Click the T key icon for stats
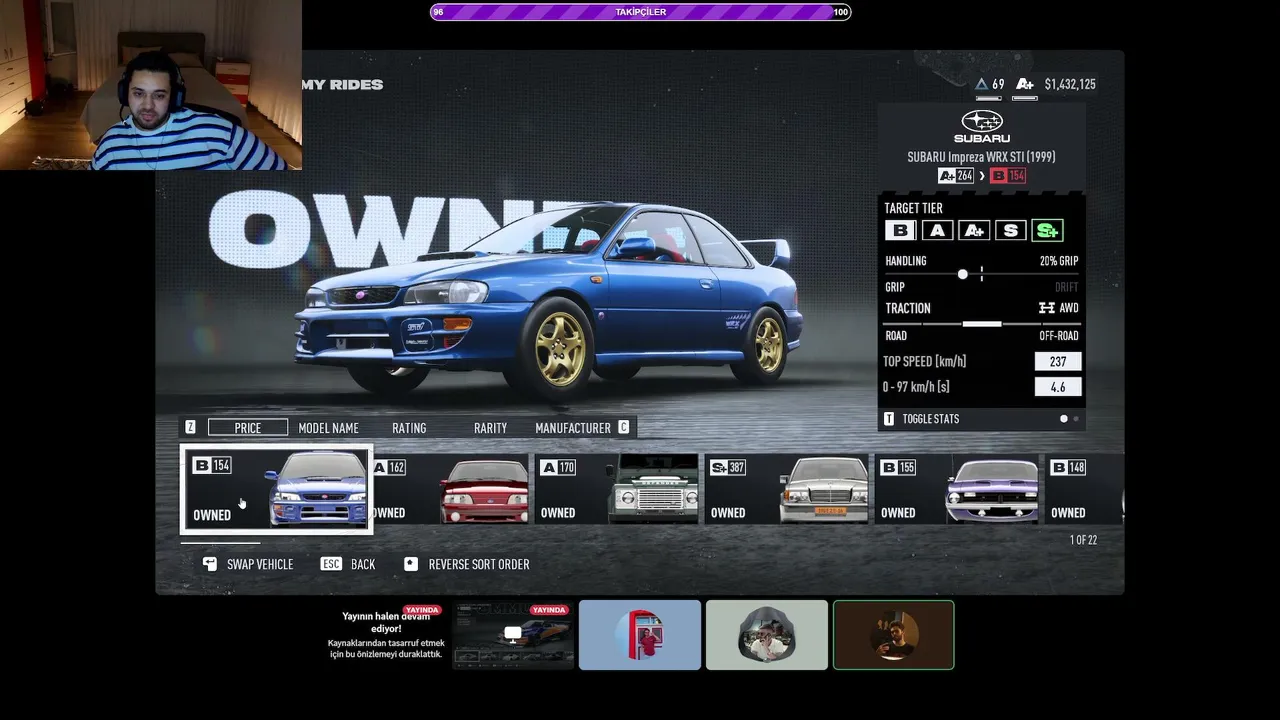1280x720 pixels. [x=889, y=419]
